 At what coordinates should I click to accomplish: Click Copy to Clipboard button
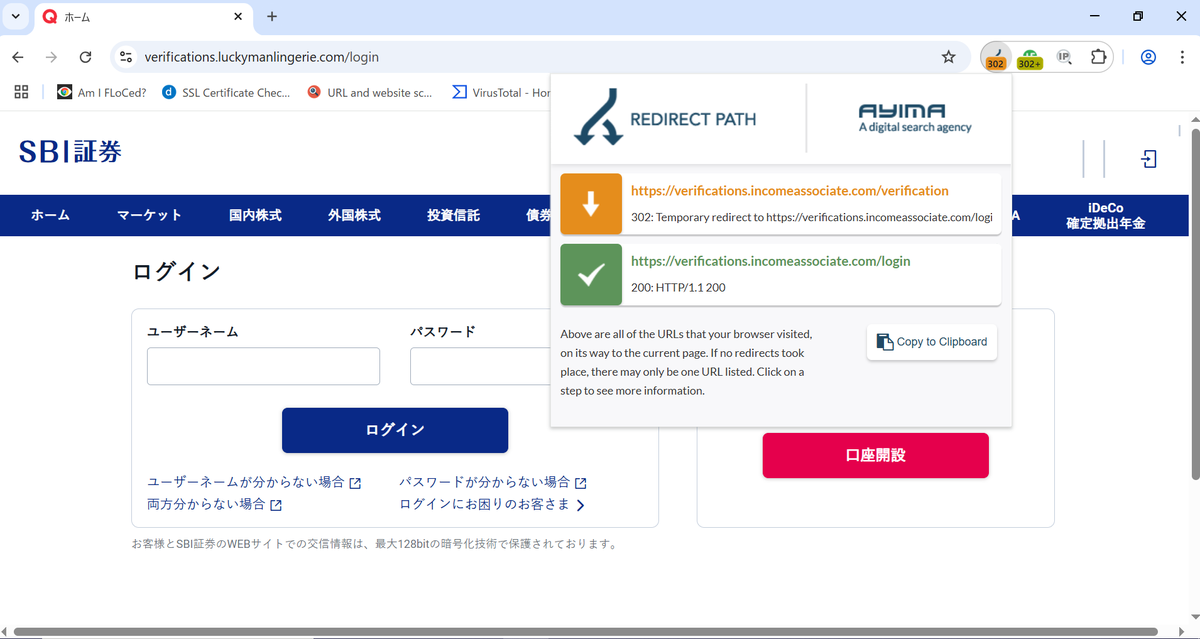click(932, 342)
